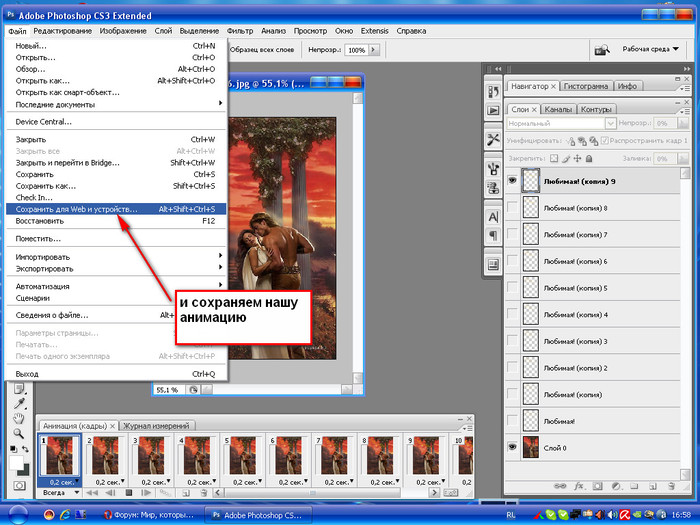Open frame 9 delay dropdown
This screenshot has height=525, width=700.
pyautogui.click(x=431, y=482)
